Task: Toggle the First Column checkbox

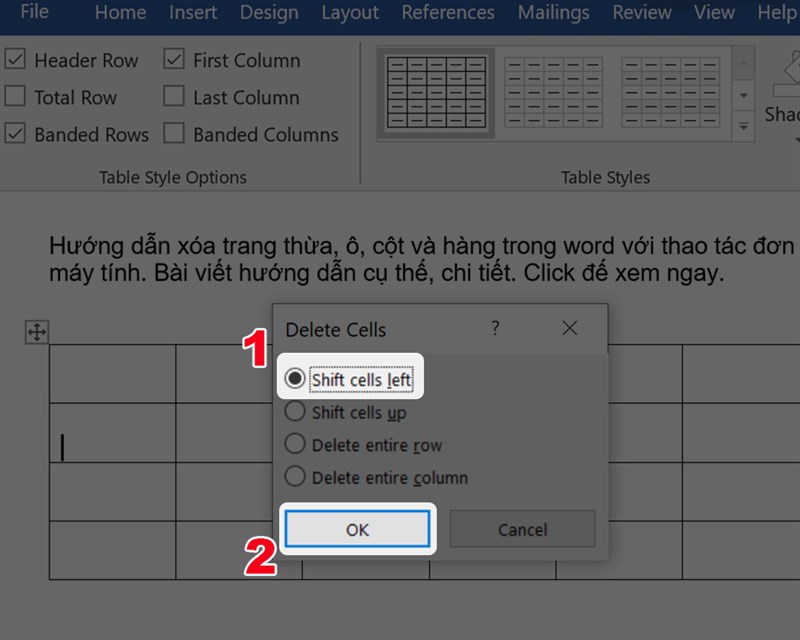Action: (x=174, y=59)
